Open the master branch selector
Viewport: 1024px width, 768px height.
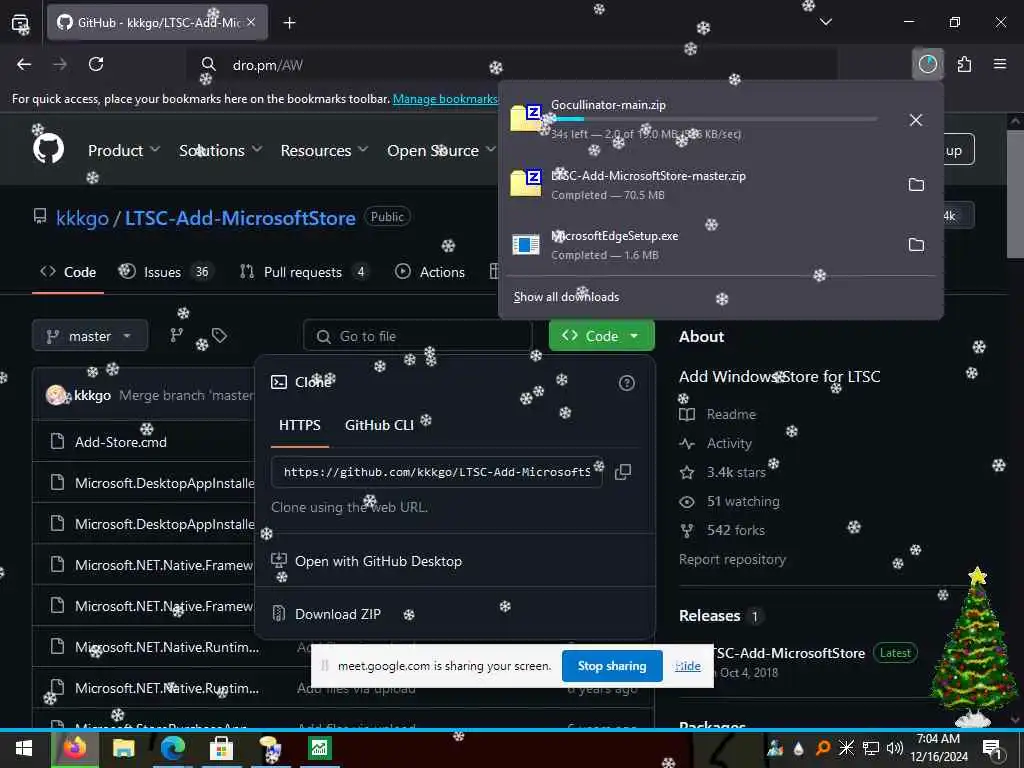(89, 336)
